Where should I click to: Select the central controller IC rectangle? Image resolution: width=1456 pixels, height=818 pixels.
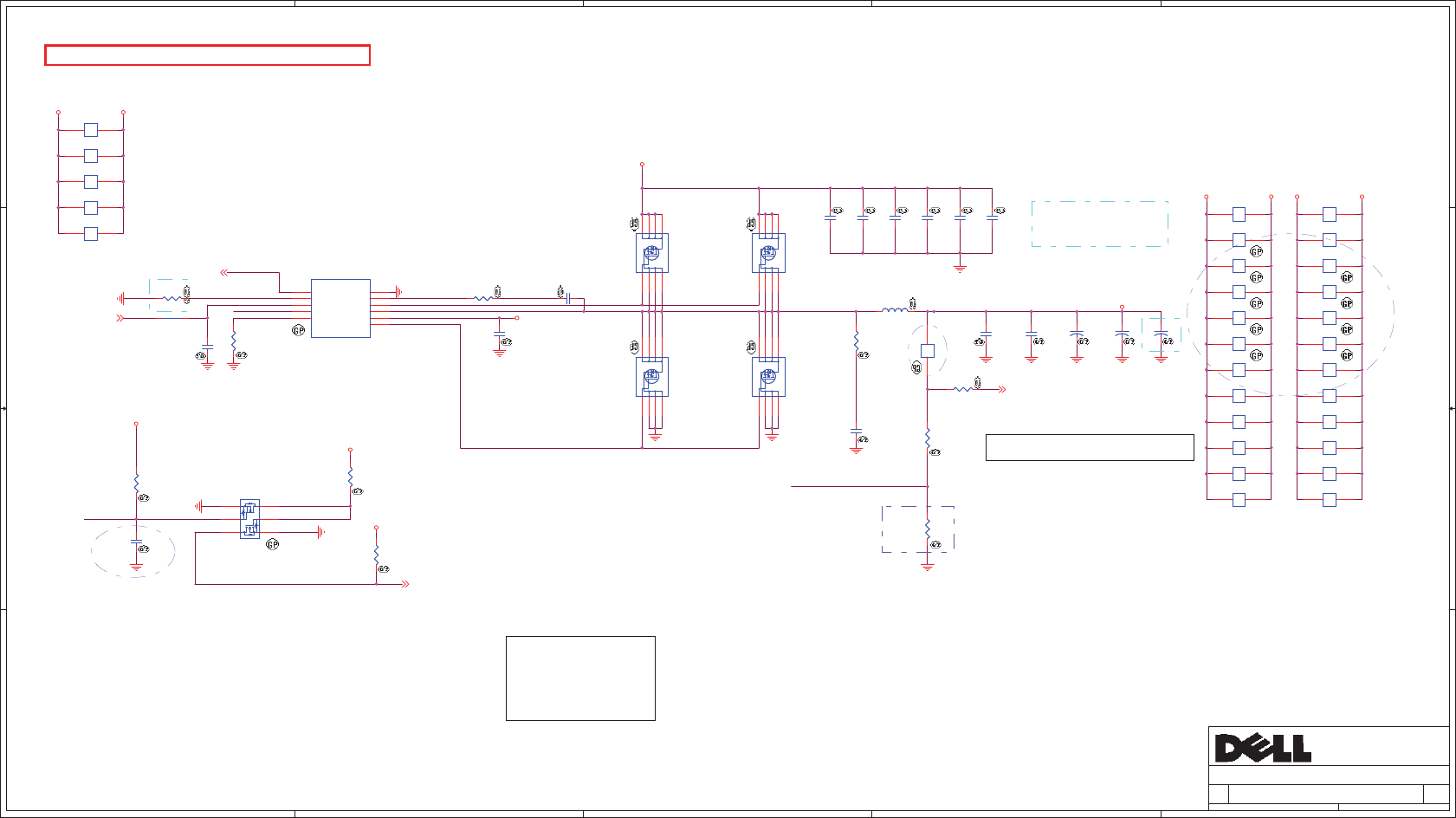point(340,308)
